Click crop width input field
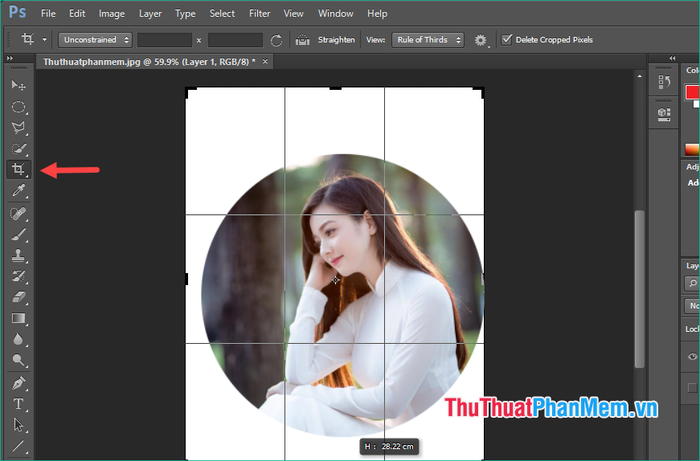The width and height of the screenshot is (700, 461). click(x=165, y=40)
